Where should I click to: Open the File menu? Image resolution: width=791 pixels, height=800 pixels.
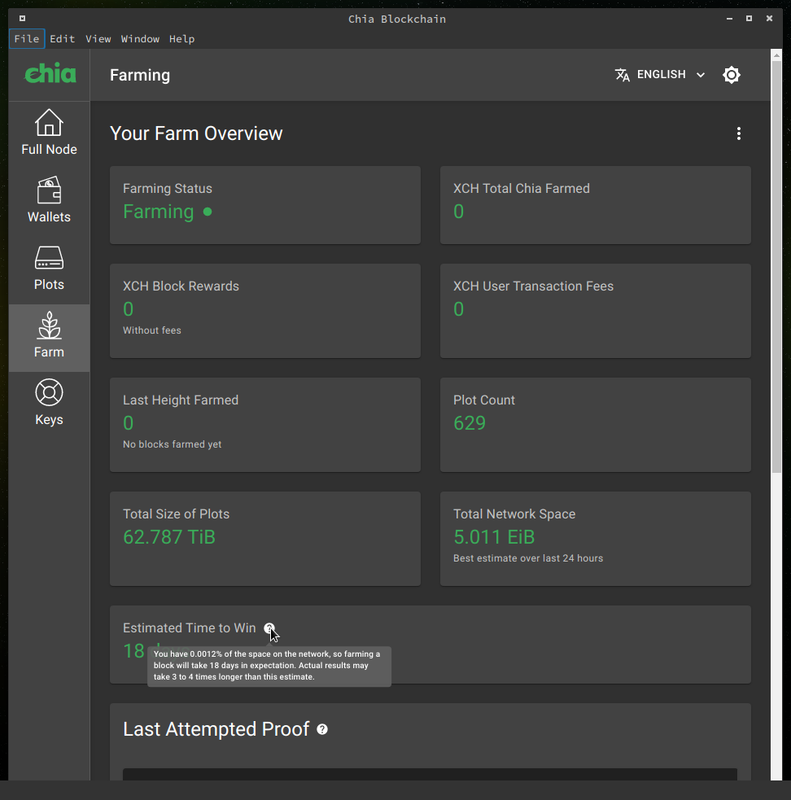pos(27,39)
